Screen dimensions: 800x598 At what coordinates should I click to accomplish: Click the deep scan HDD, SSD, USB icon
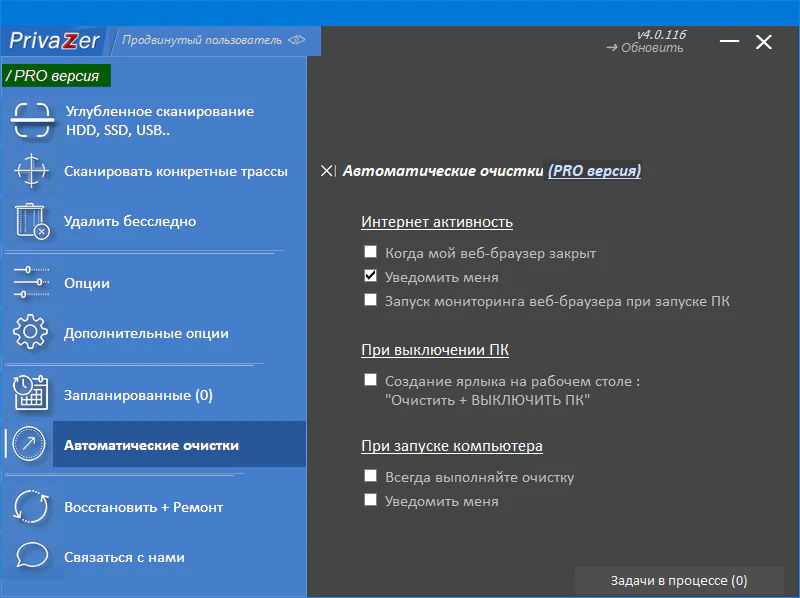coord(31,120)
